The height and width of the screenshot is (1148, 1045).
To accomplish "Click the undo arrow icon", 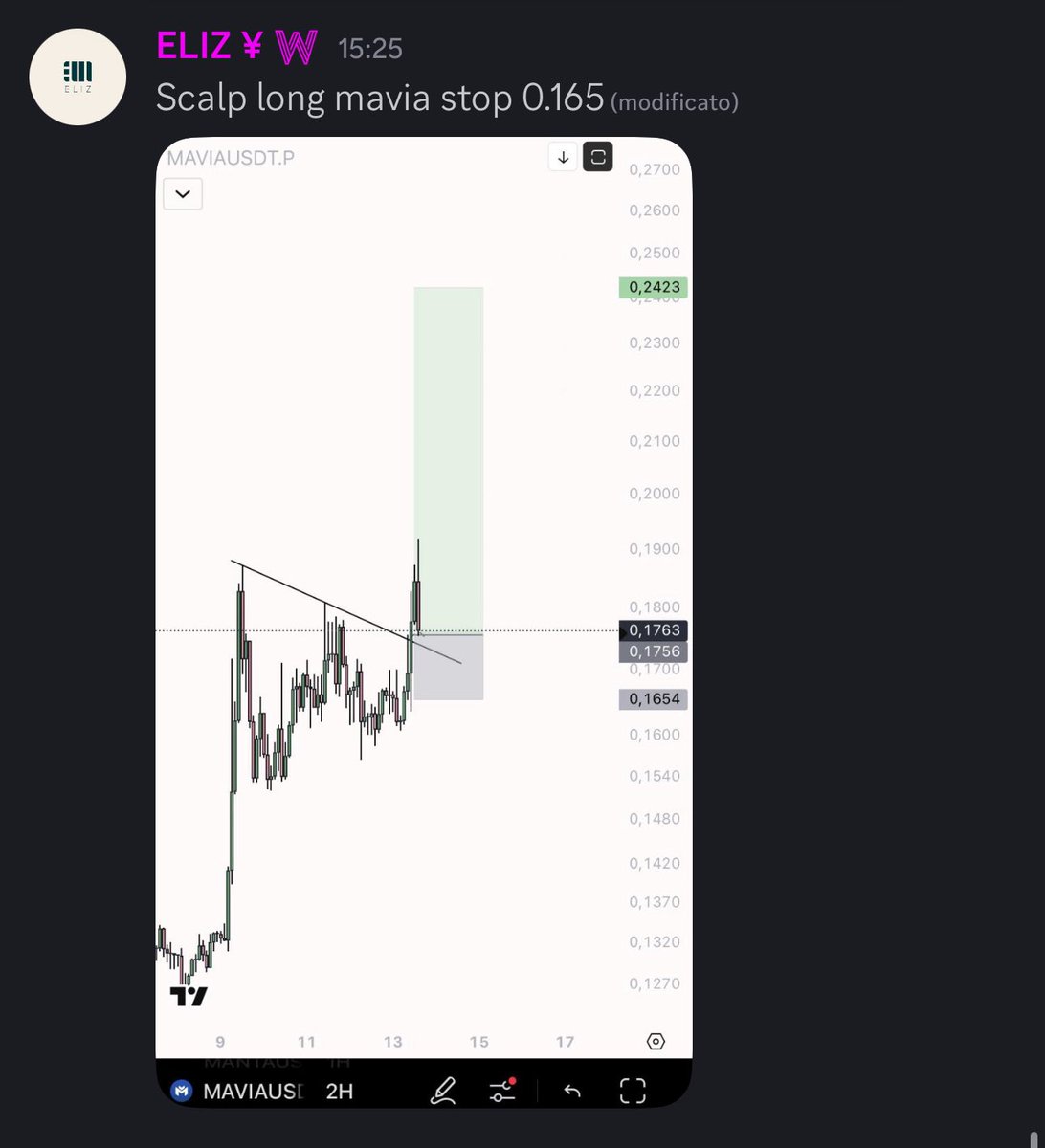I will [x=572, y=1091].
